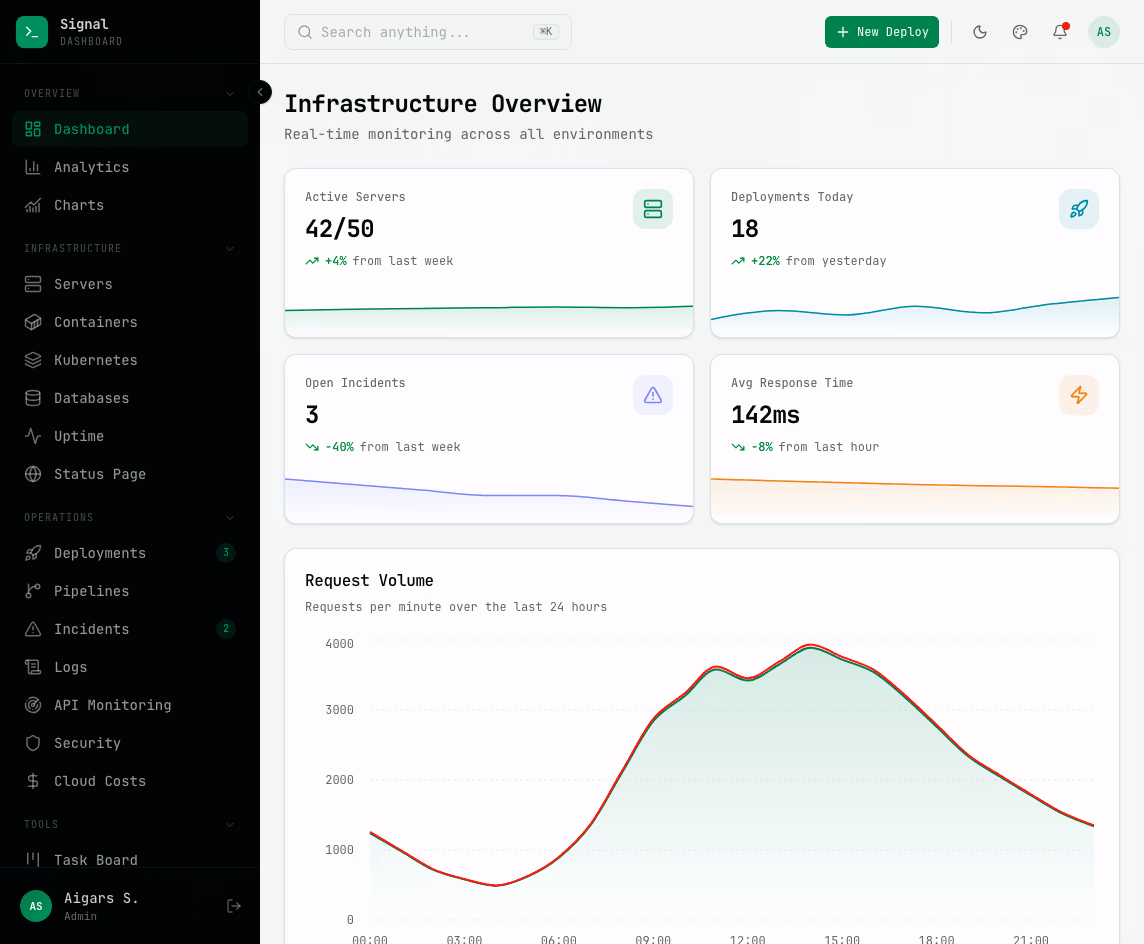Open API Monitoring via its icon
Viewport: 1144px width, 944px height.
(x=33, y=705)
